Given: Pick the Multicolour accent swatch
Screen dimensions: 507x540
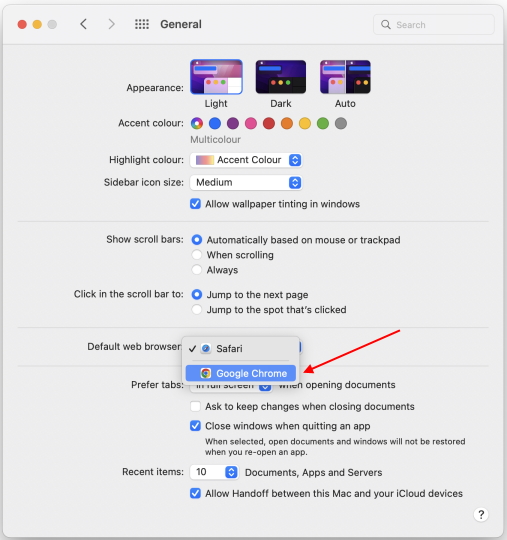Looking at the screenshot, I should pos(197,123).
